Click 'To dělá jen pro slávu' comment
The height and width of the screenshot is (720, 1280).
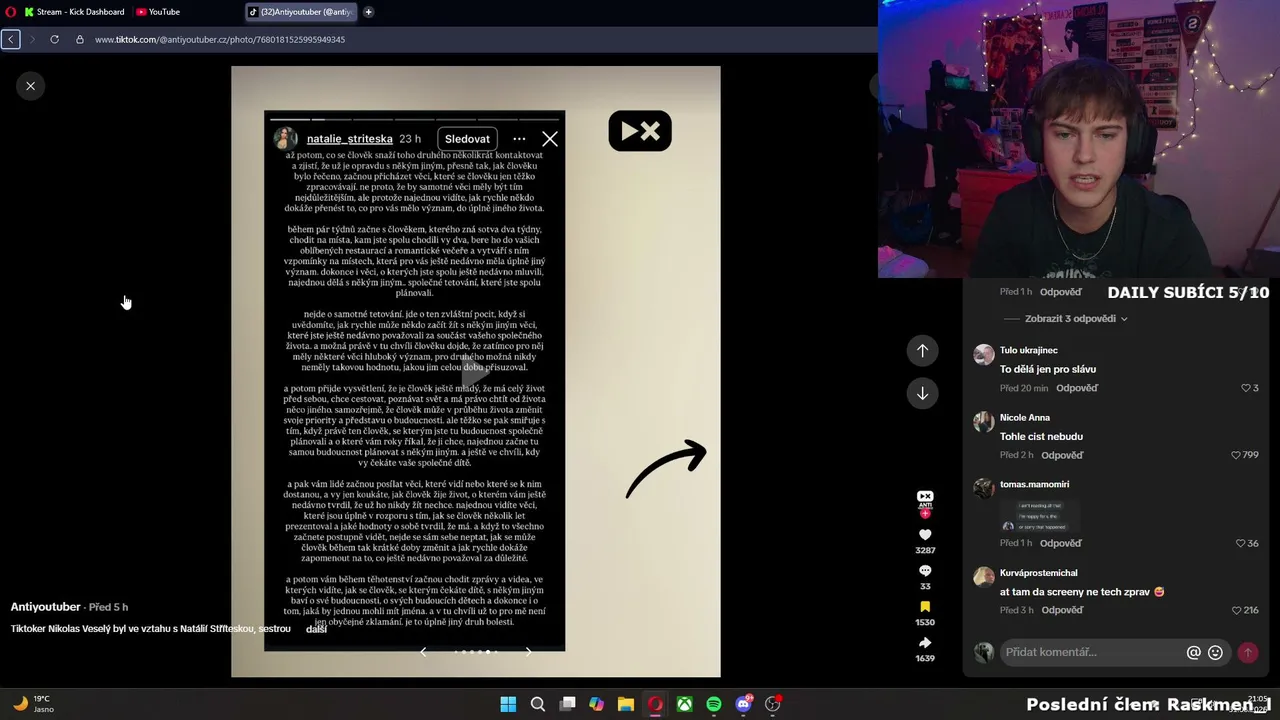(x=1048, y=369)
